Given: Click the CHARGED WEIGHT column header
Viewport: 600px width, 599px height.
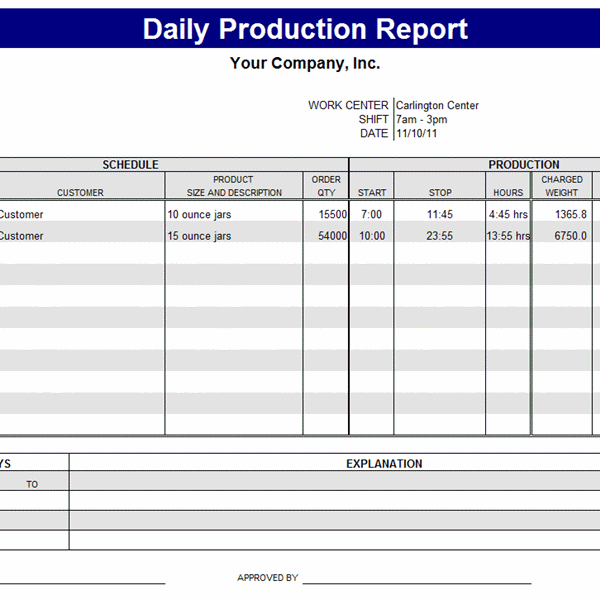Looking at the screenshot, I should point(561,186).
